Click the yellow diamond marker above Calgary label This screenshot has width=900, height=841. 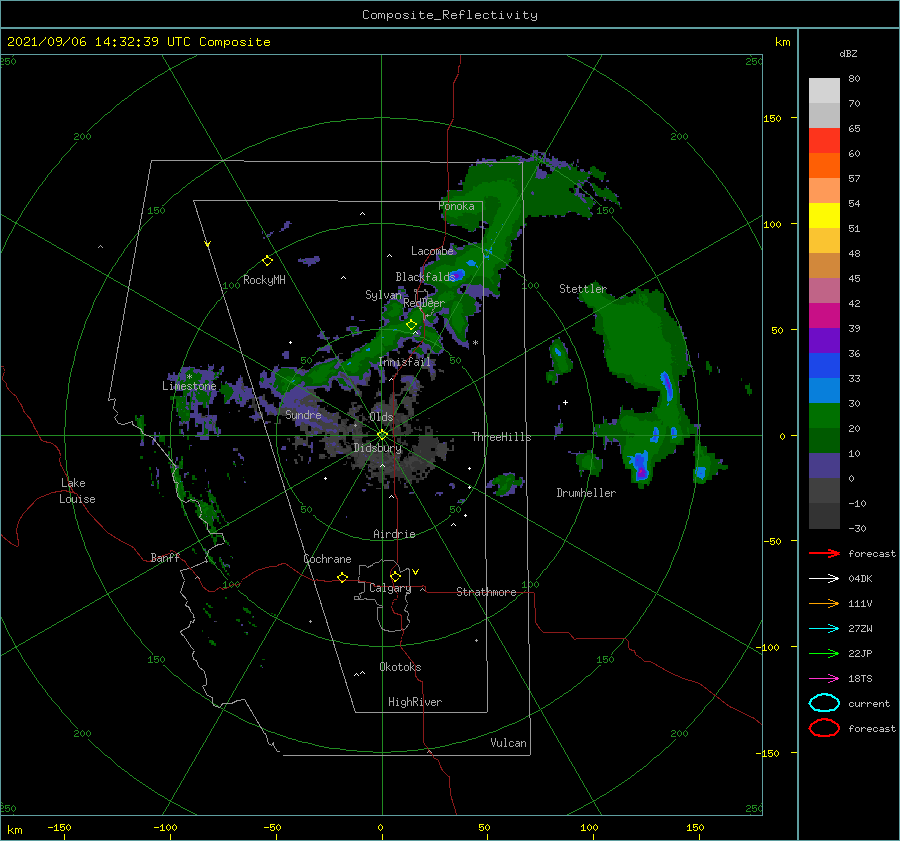pos(395,576)
